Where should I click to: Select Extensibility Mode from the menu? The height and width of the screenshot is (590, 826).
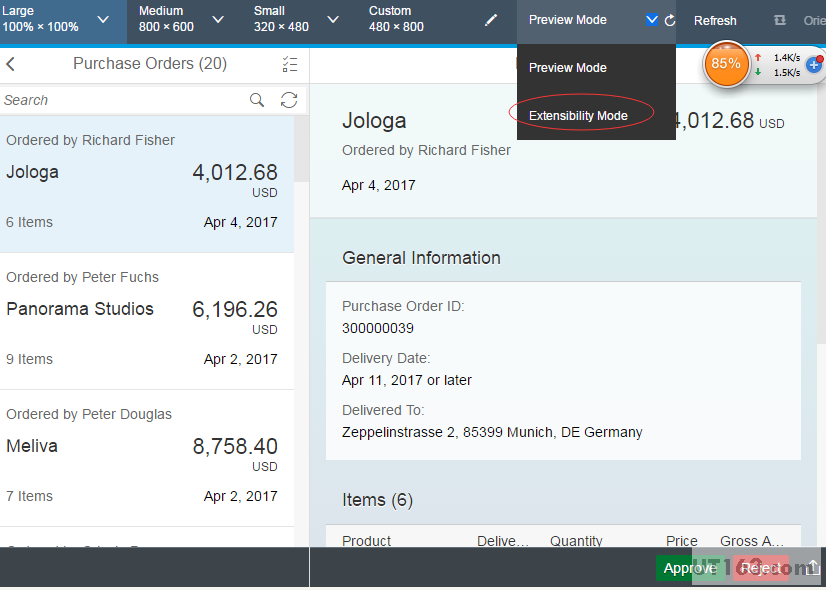point(578,116)
